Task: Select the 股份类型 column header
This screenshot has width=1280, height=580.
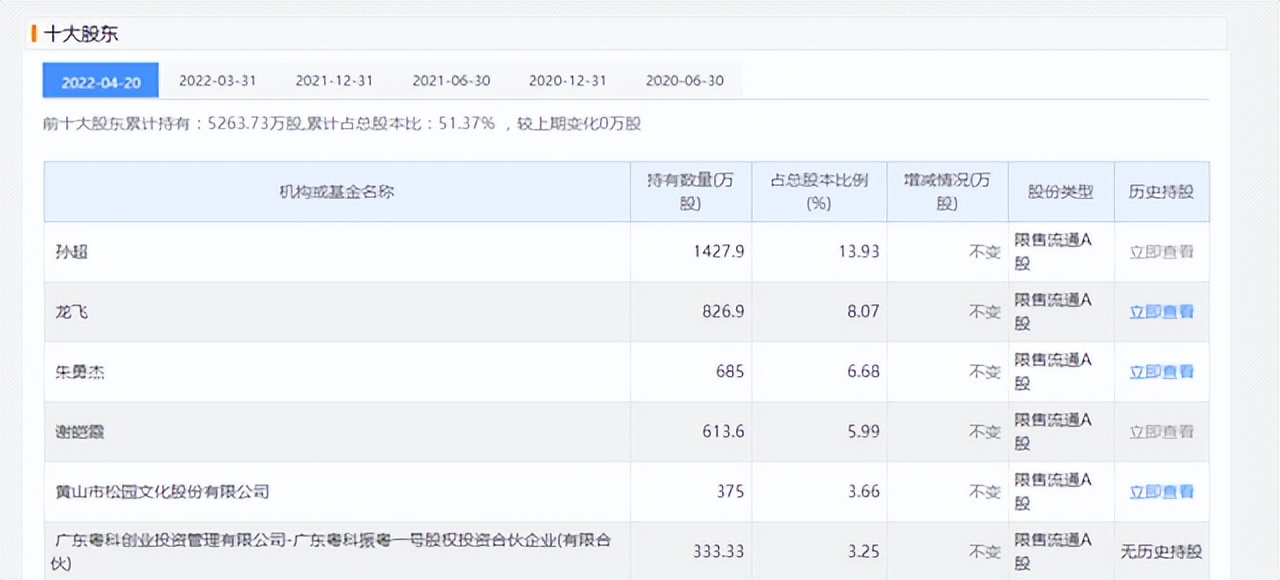Action: [x=1060, y=192]
